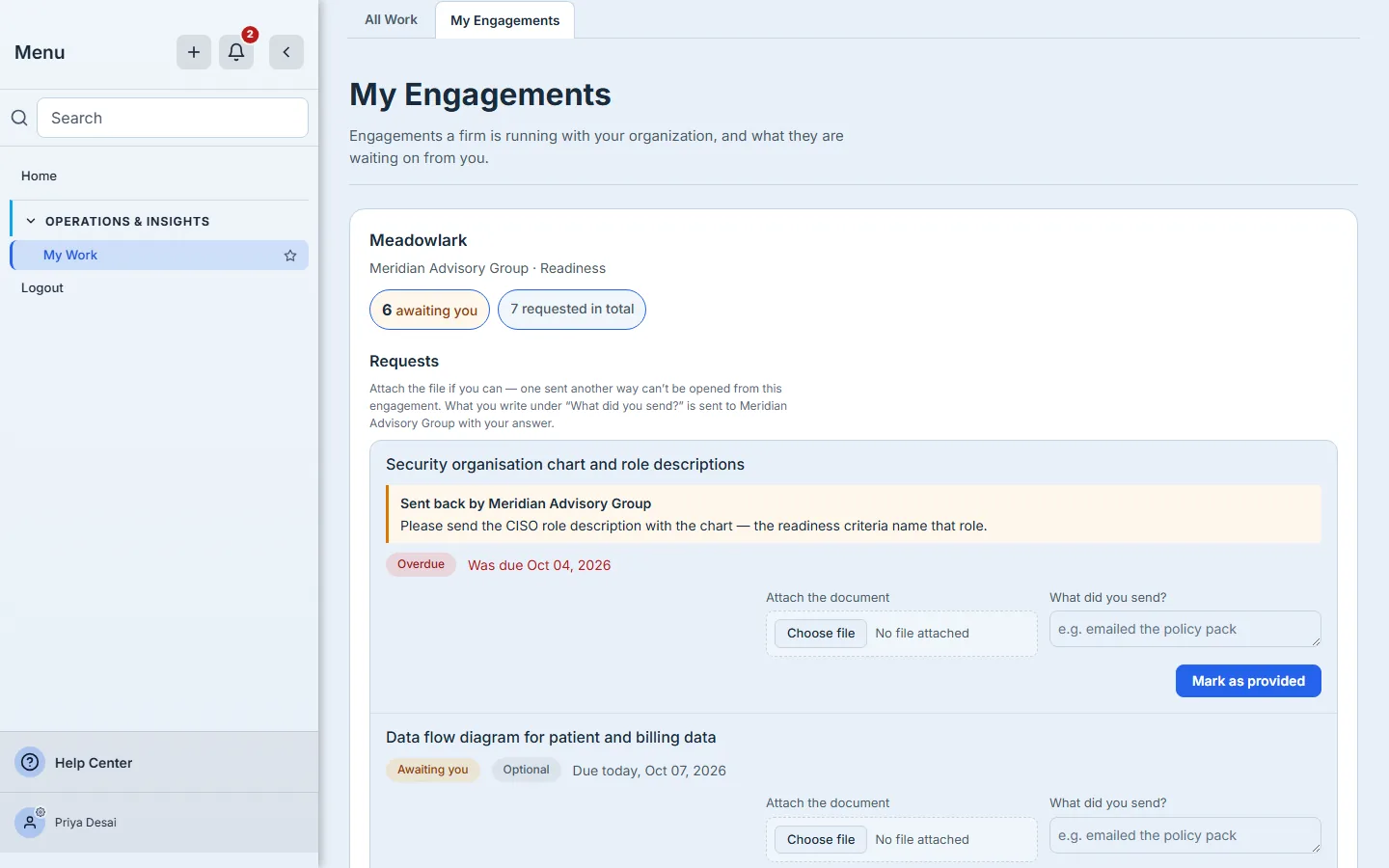Viewport: 1389px width, 868px height.
Task: Click inside the Search field
Action: [x=173, y=118]
